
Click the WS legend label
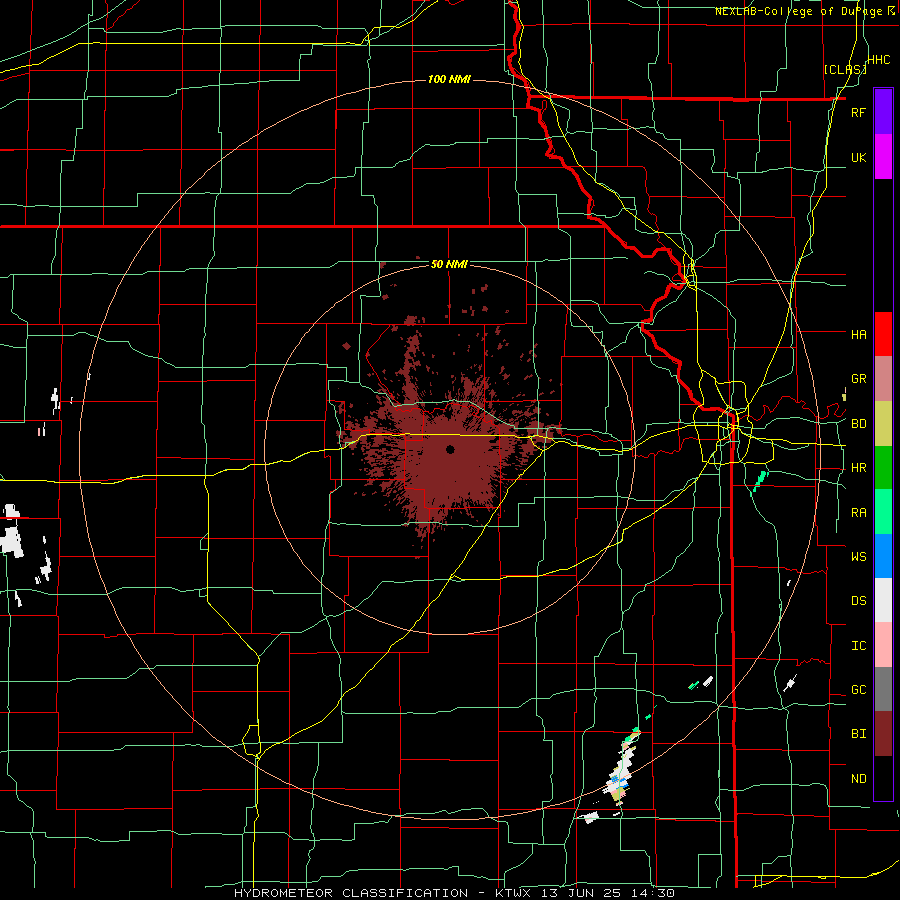(x=858, y=556)
